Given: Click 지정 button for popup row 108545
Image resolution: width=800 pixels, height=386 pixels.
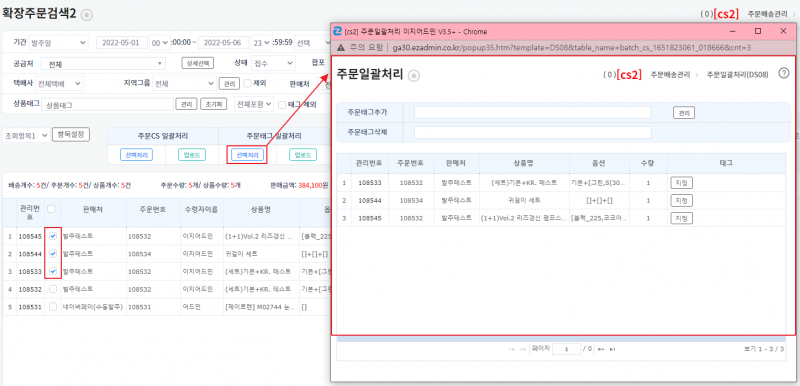Looking at the screenshot, I should [x=682, y=218].
